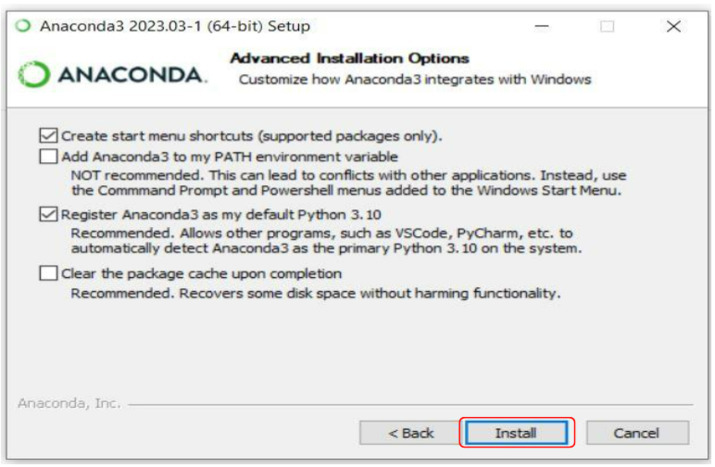Viewport: 715px width, 467px height.
Task: Go back with the Back button
Action: (411, 433)
